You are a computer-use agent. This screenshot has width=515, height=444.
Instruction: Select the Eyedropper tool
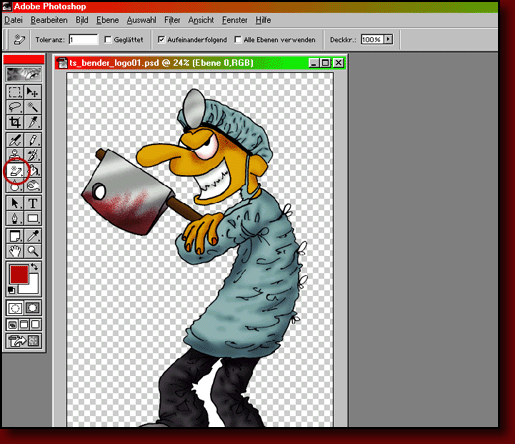click(33, 236)
